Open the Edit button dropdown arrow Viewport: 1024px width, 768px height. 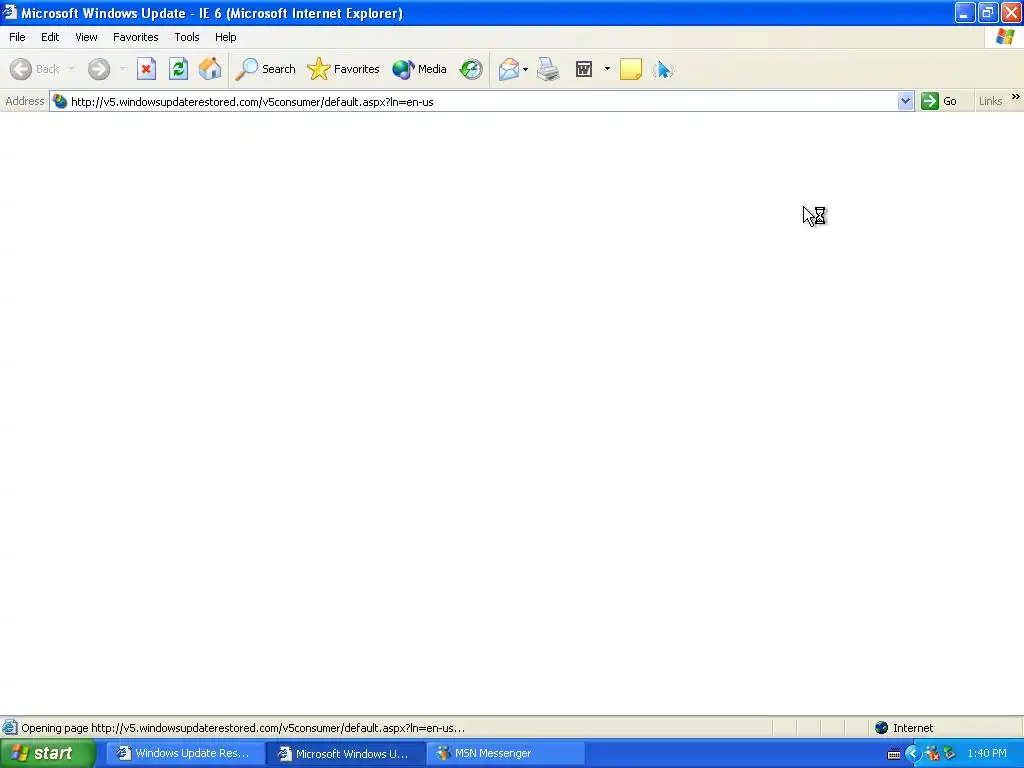pyautogui.click(x=607, y=69)
